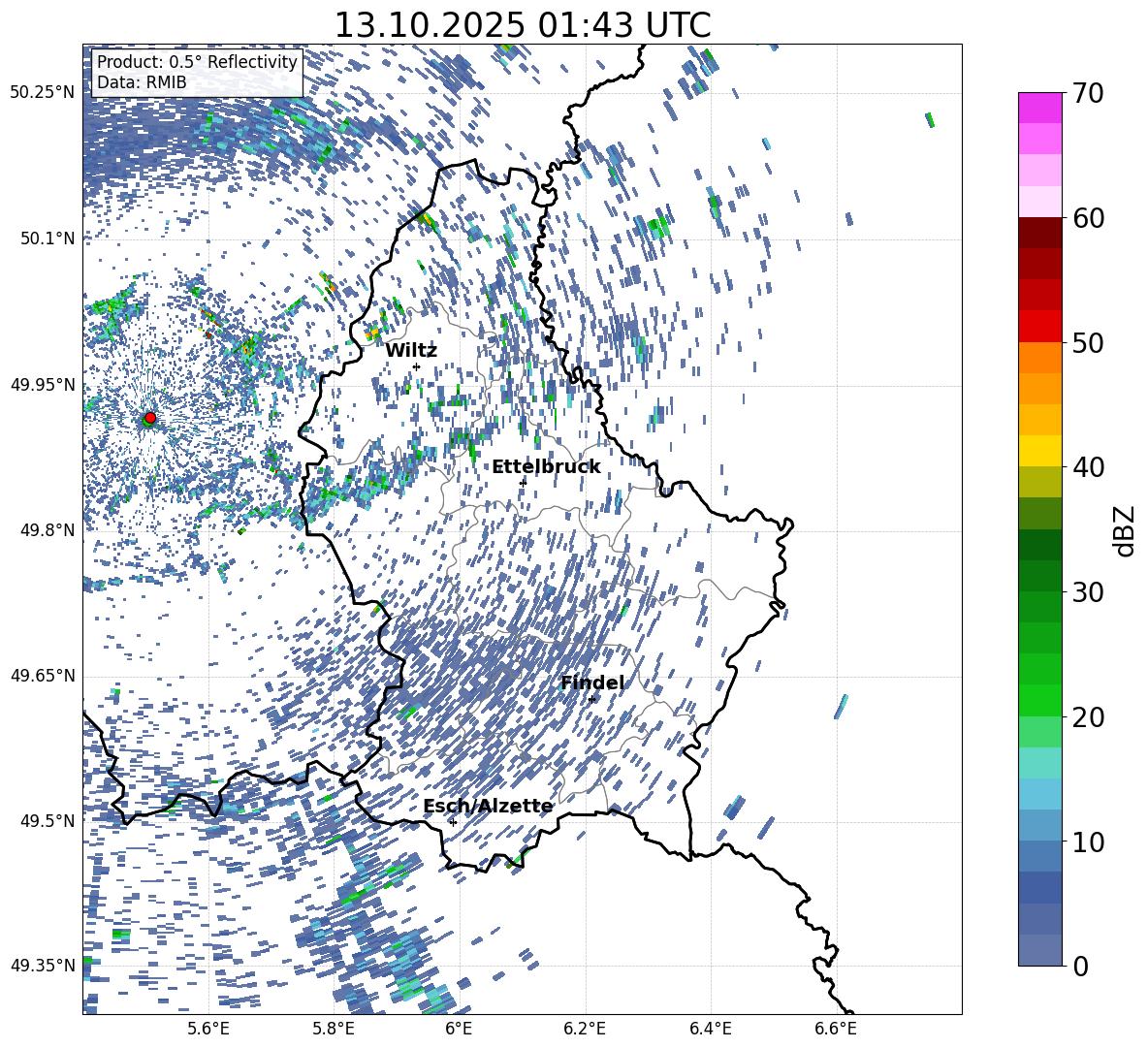Click the colorbar tick label 30
Image resolution: width=1148 pixels, height=1048 pixels.
1088,592
